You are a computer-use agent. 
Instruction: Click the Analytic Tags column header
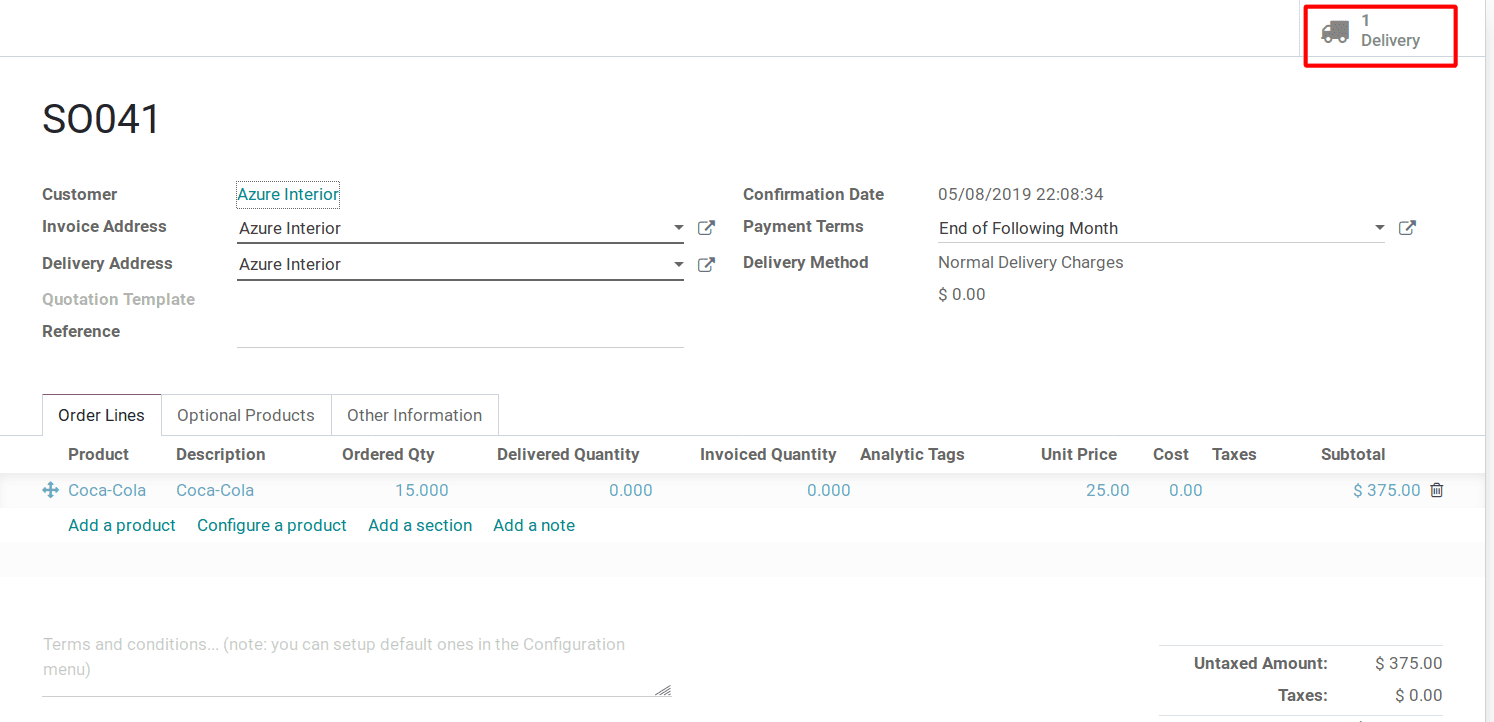(x=912, y=454)
